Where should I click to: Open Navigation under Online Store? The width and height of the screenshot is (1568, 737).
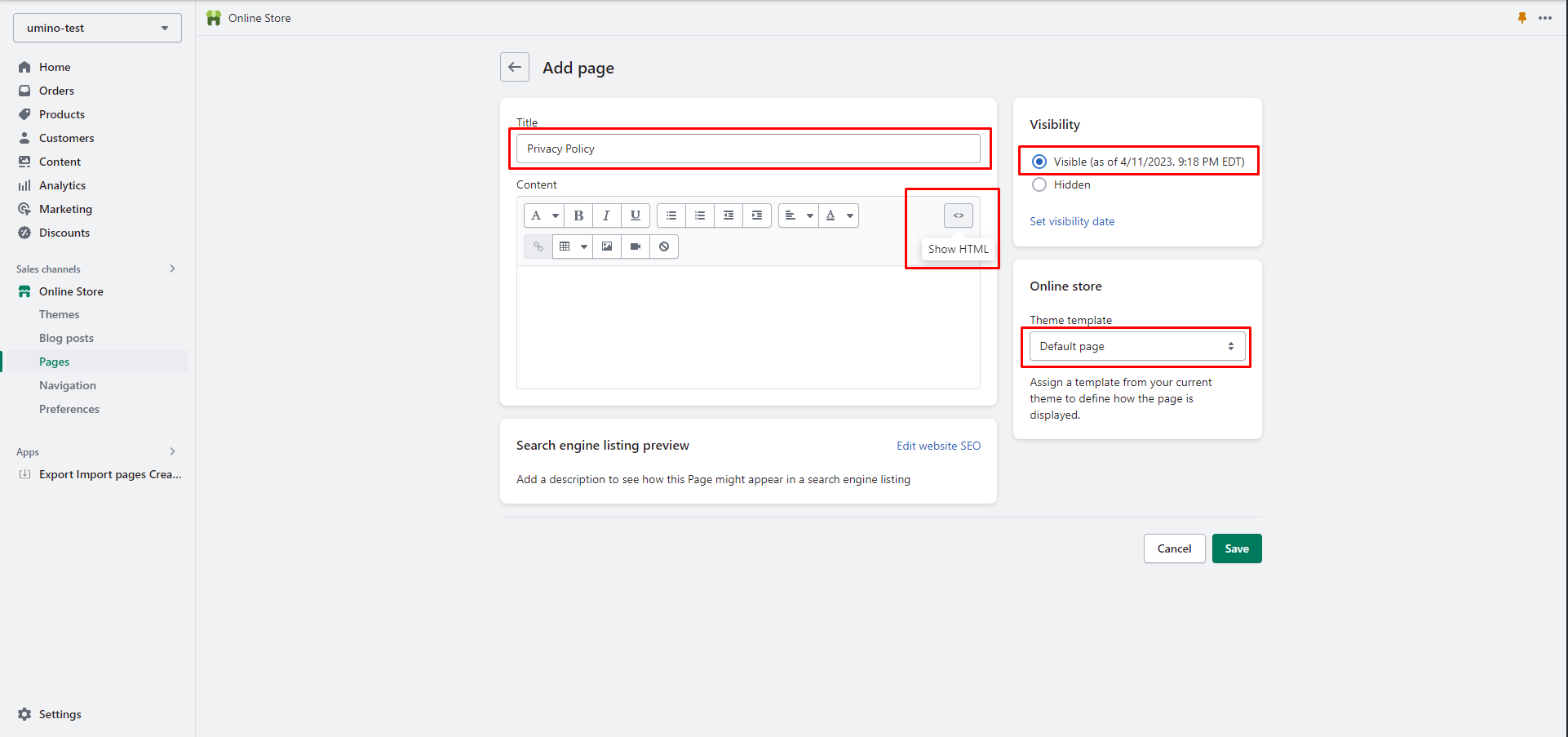tap(68, 385)
